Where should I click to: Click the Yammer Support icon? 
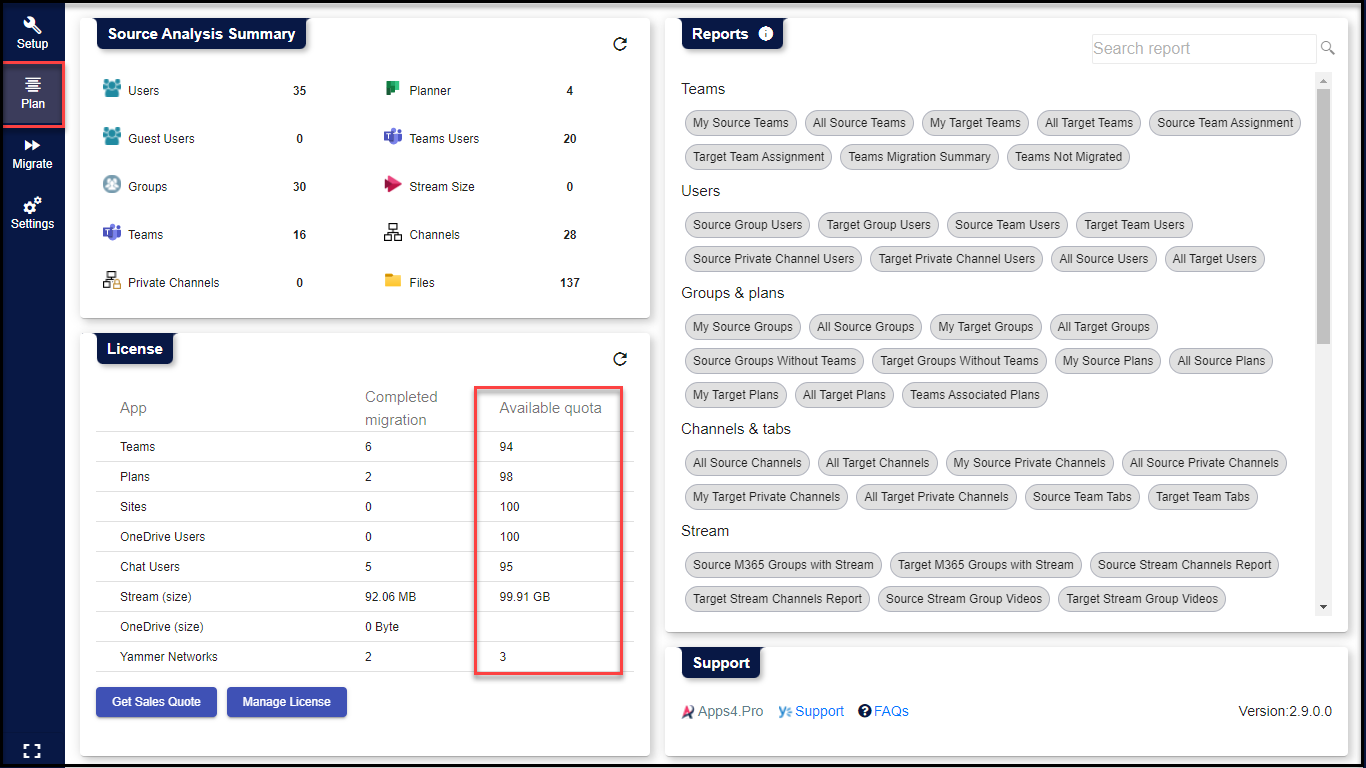click(785, 712)
